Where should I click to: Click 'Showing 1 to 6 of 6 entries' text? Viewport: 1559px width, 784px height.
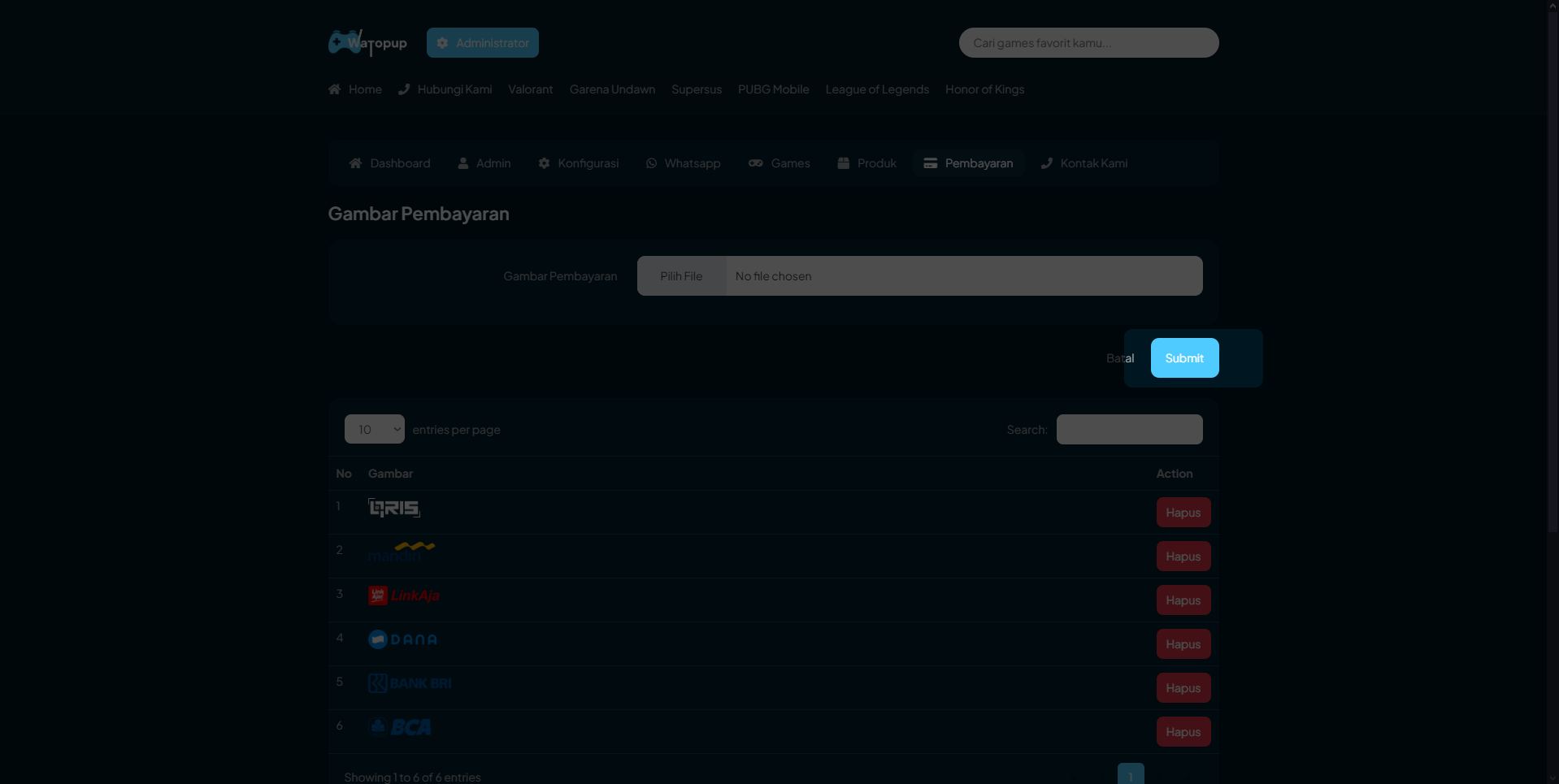click(412, 778)
